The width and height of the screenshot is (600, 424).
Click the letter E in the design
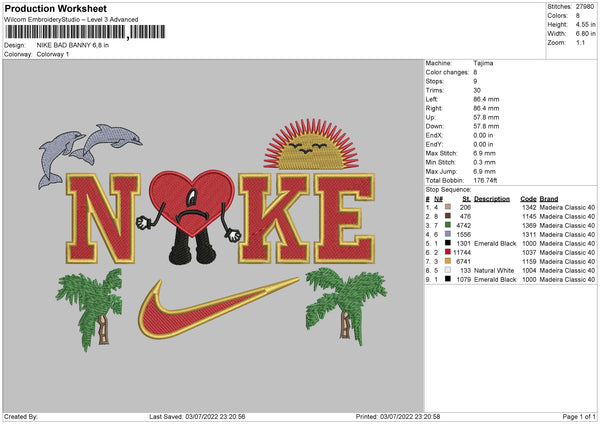(x=344, y=219)
